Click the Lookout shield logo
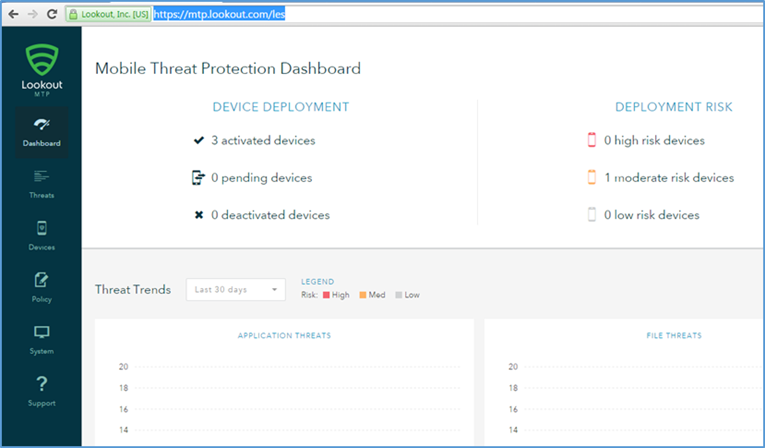Screen dimensions: 765x448 pyautogui.click(x=42, y=59)
